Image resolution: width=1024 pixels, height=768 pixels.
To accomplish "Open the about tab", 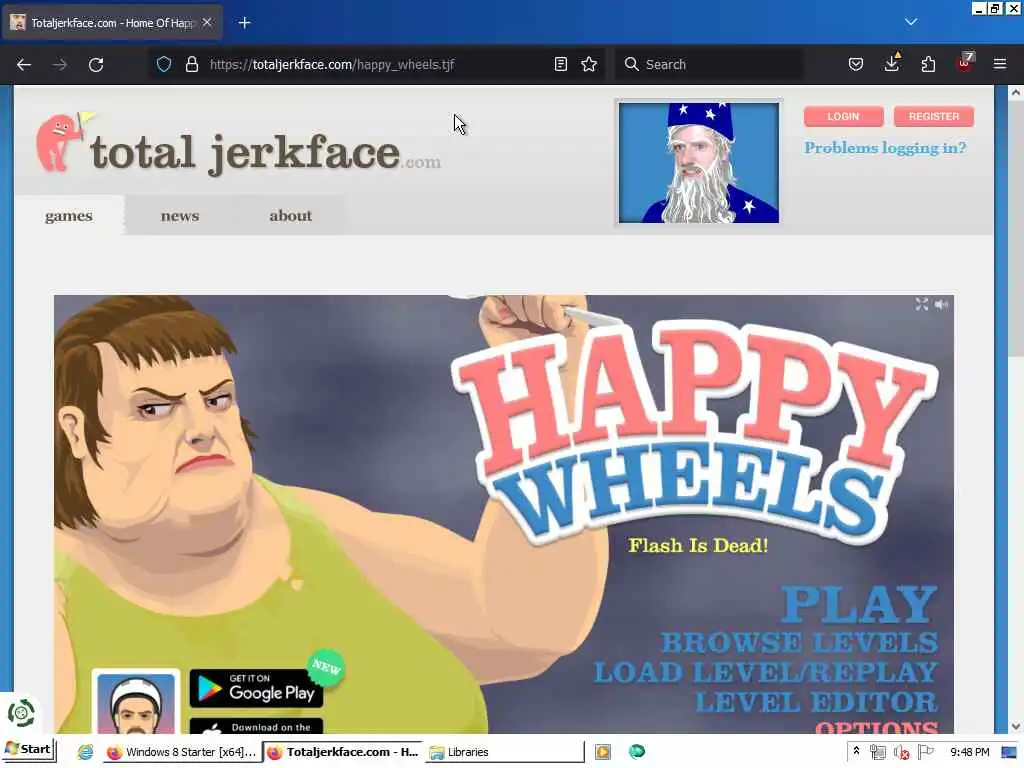I will [x=291, y=216].
